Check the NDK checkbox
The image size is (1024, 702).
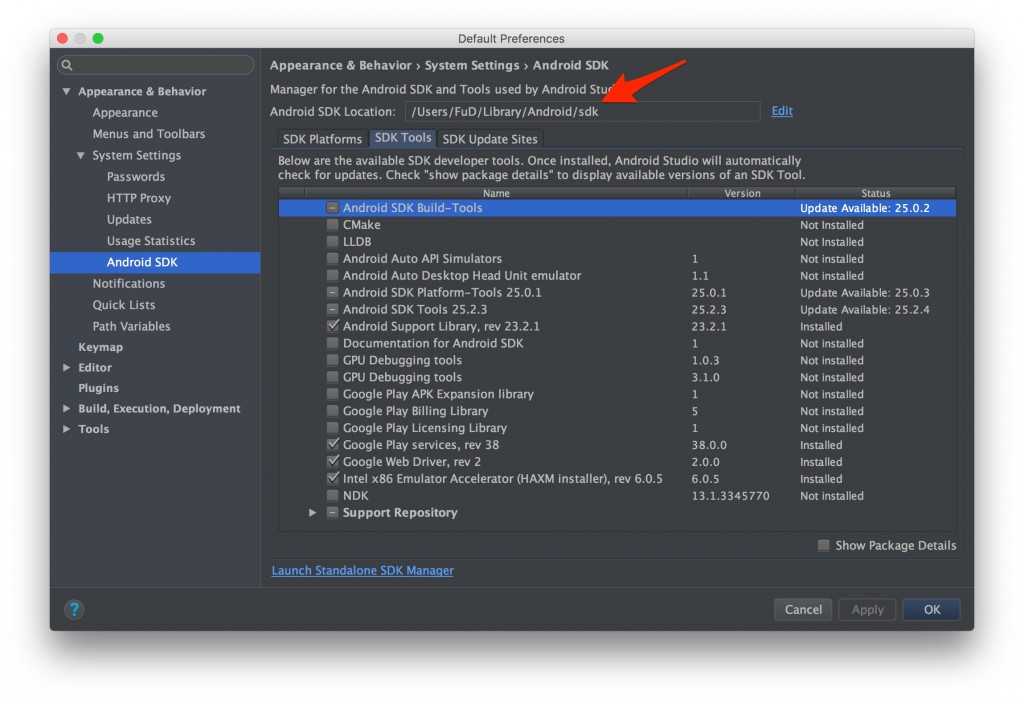tap(332, 496)
